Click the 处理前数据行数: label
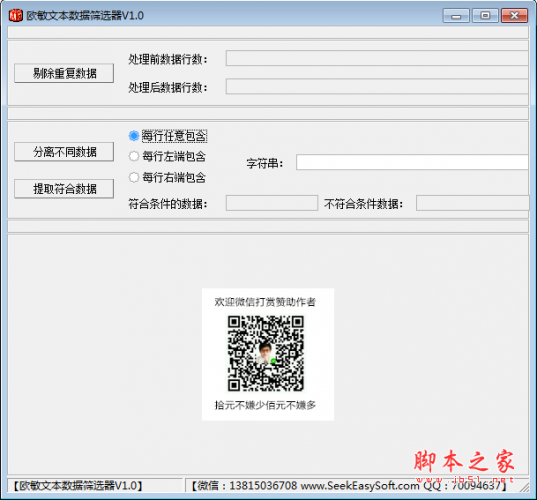Image resolution: width=537 pixels, height=500 pixels. (x=168, y=59)
